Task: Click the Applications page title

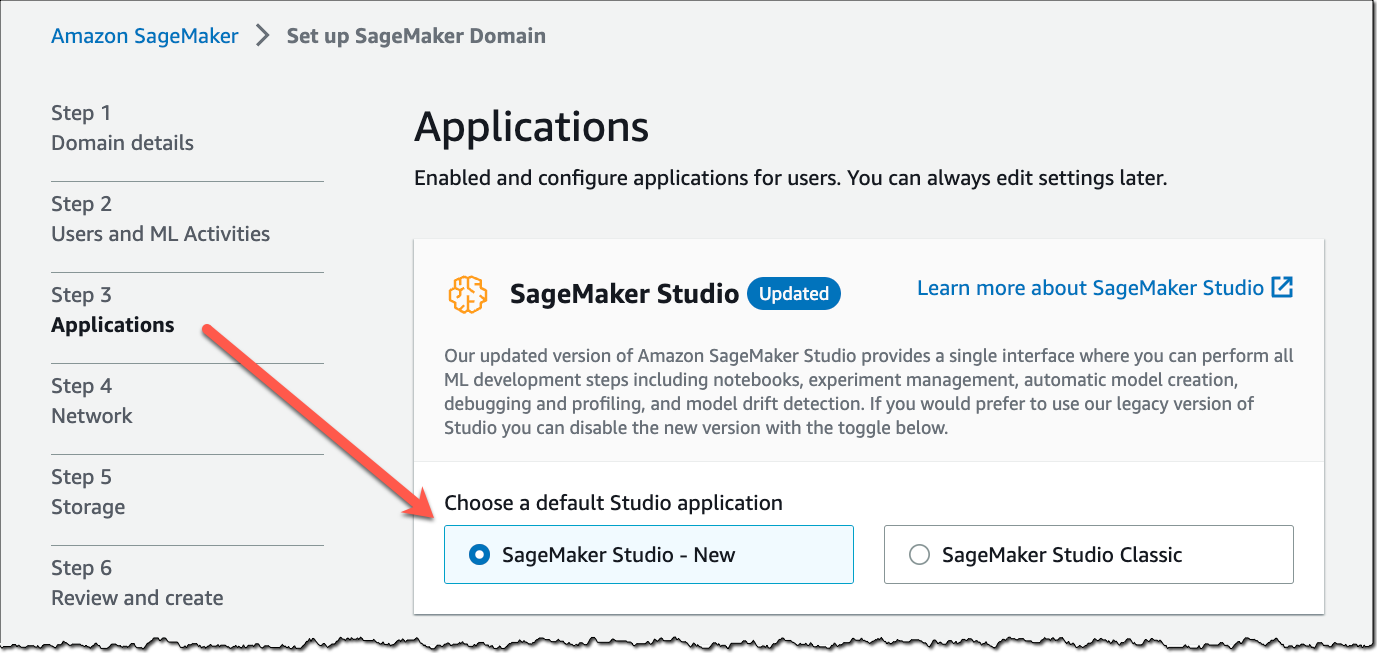Action: 533,127
